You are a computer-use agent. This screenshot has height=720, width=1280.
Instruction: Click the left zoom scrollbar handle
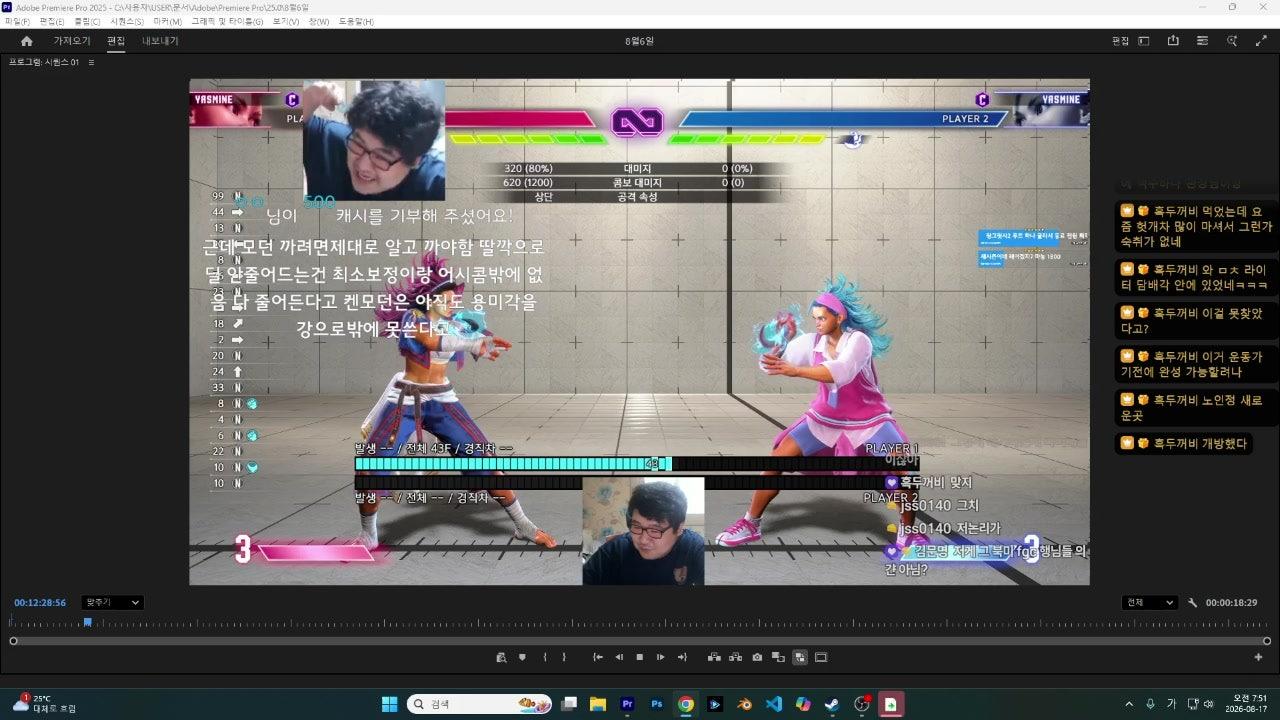pos(13,641)
